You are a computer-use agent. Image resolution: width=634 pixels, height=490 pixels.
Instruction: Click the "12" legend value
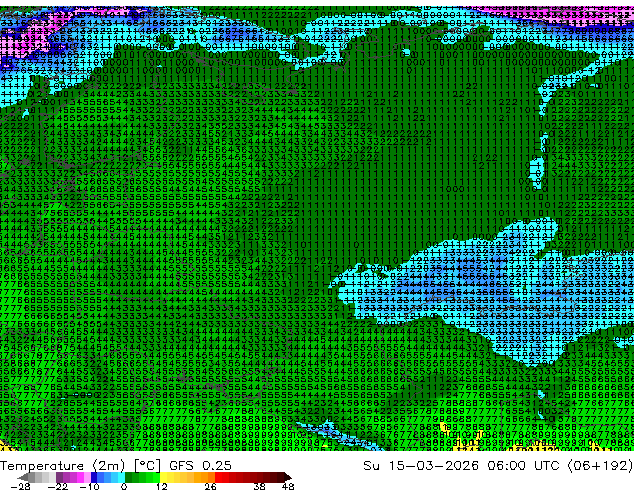162,486
